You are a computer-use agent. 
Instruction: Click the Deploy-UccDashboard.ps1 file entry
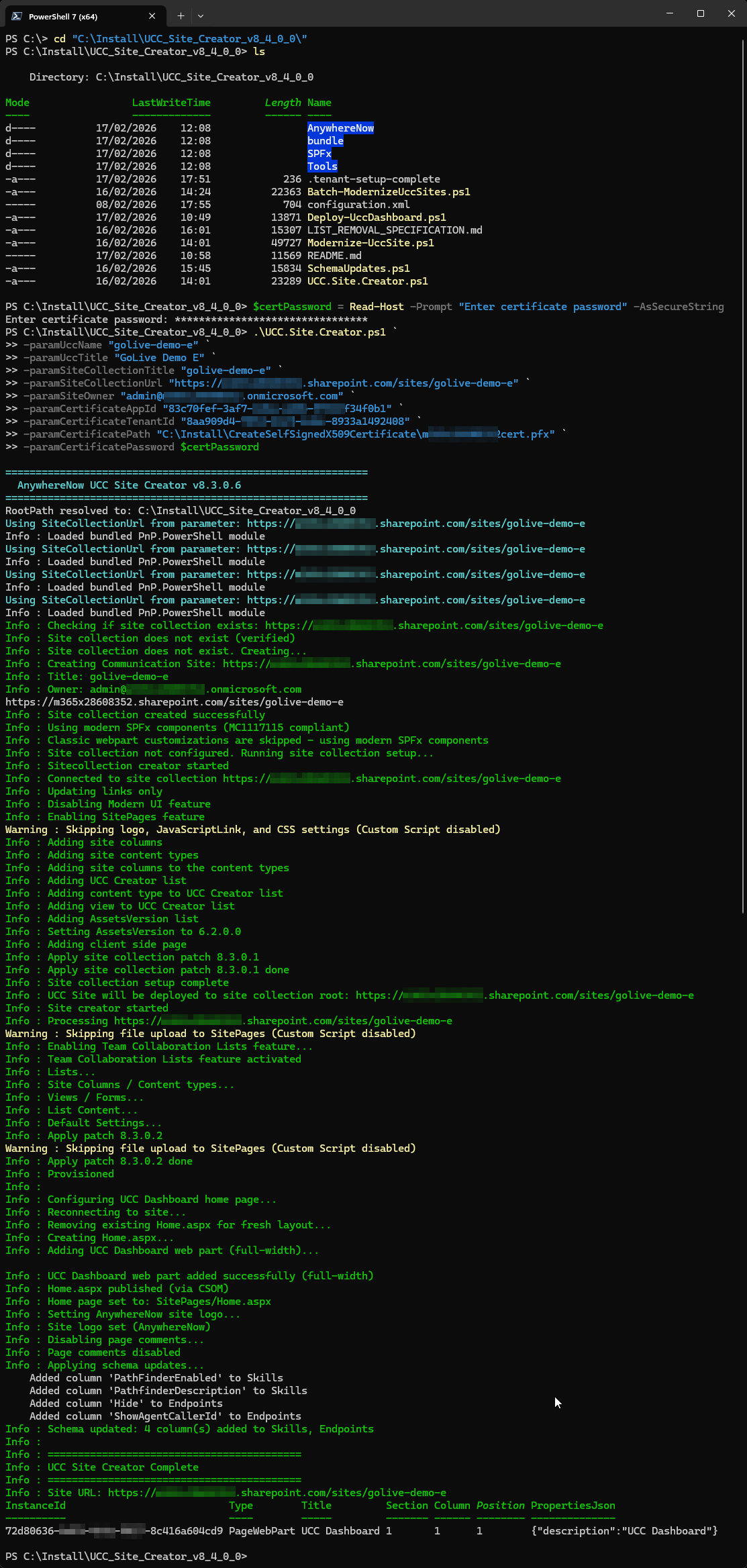click(x=376, y=217)
